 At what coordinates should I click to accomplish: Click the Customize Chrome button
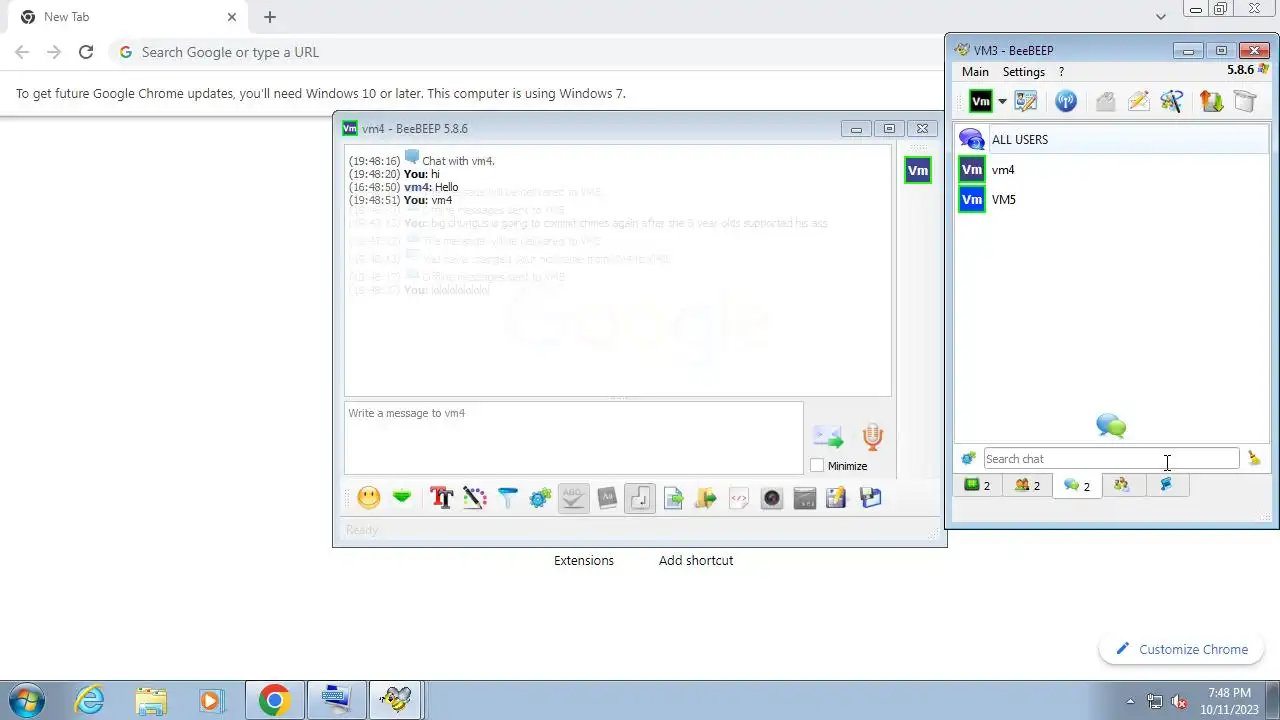(1182, 649)
